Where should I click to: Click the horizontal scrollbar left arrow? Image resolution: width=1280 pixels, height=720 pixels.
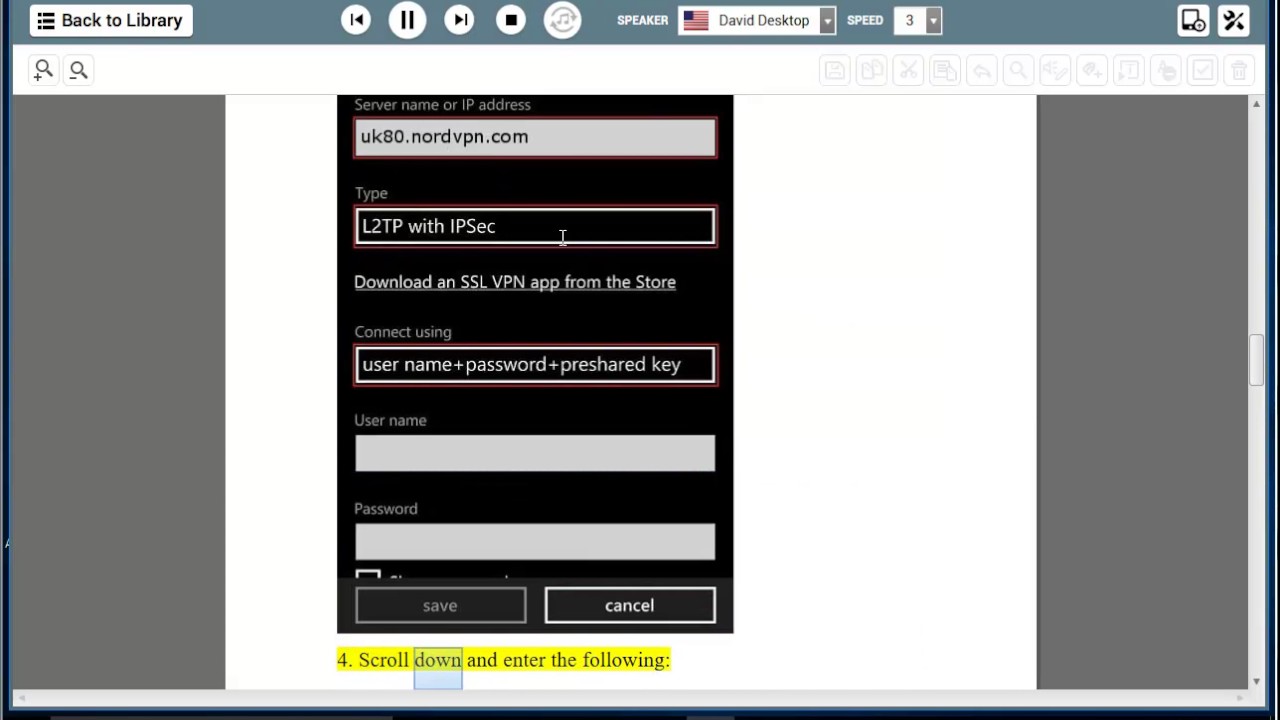pos(20,697)
